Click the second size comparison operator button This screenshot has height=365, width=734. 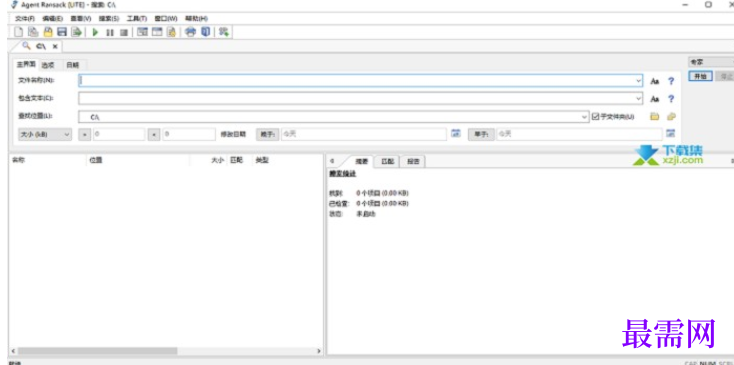(154, 134)
